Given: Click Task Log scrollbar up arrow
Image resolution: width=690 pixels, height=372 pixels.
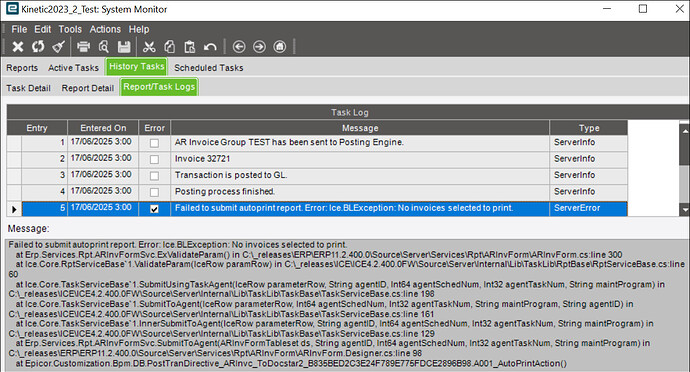Looking at the screenshot, I should [x=684, y=131].
